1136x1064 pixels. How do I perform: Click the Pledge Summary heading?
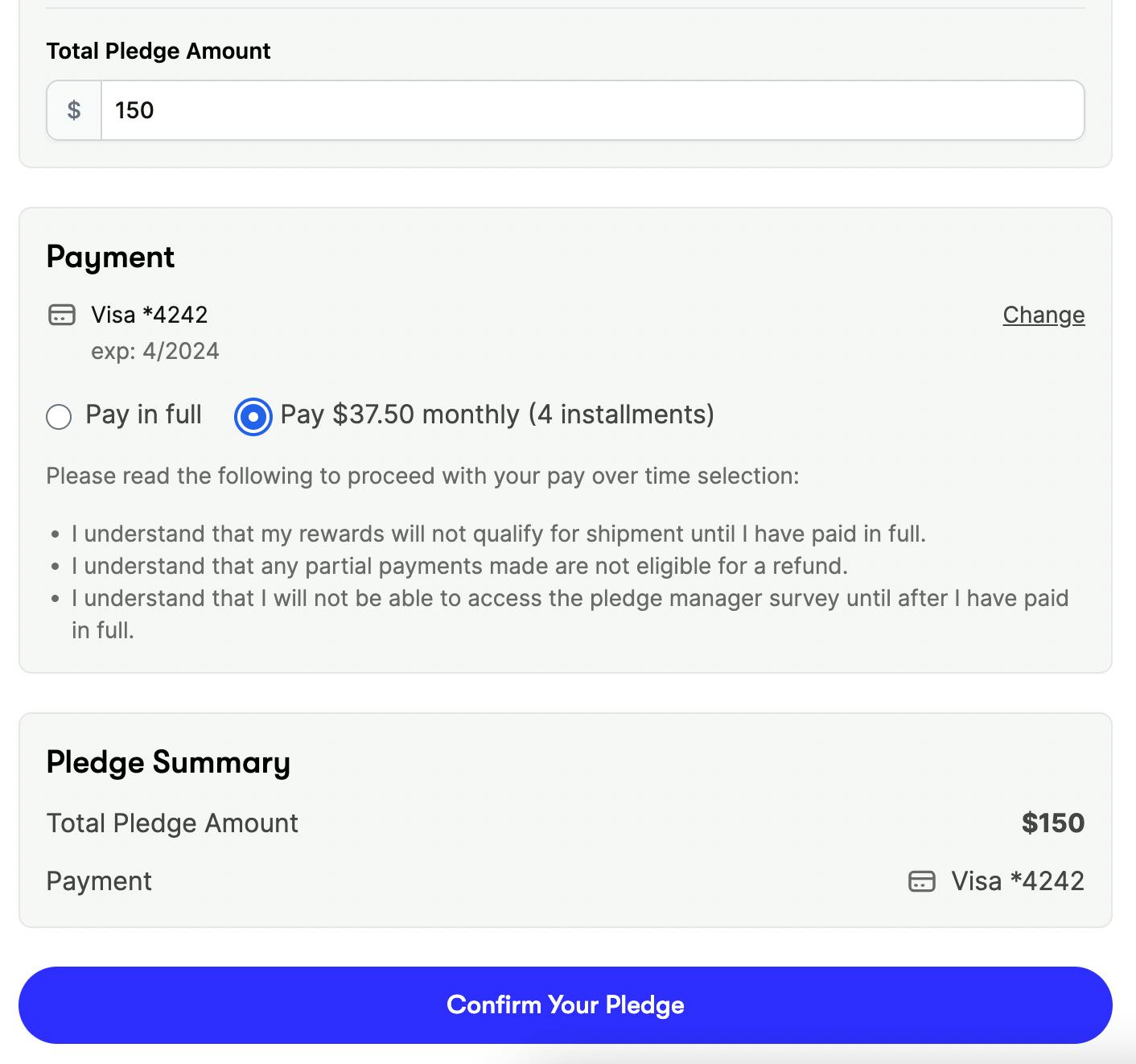click(x=168, y=762)
